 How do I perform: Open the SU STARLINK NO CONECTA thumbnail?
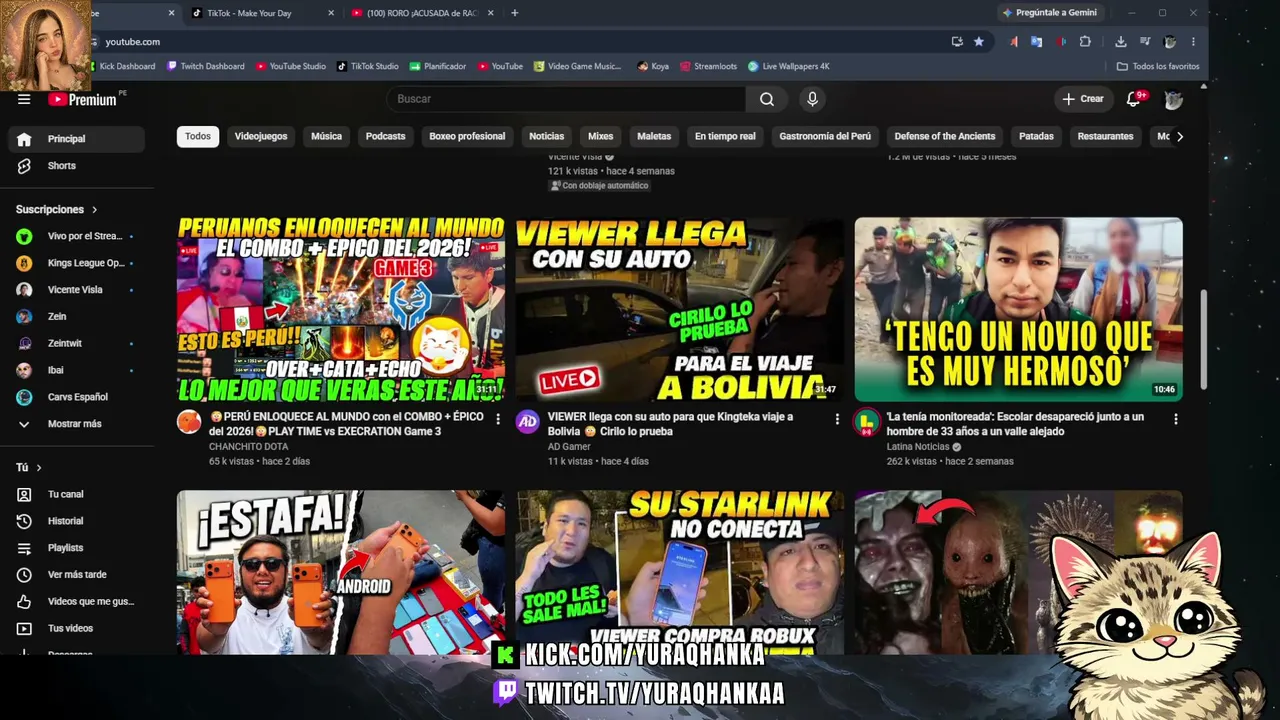pos(680,572)
